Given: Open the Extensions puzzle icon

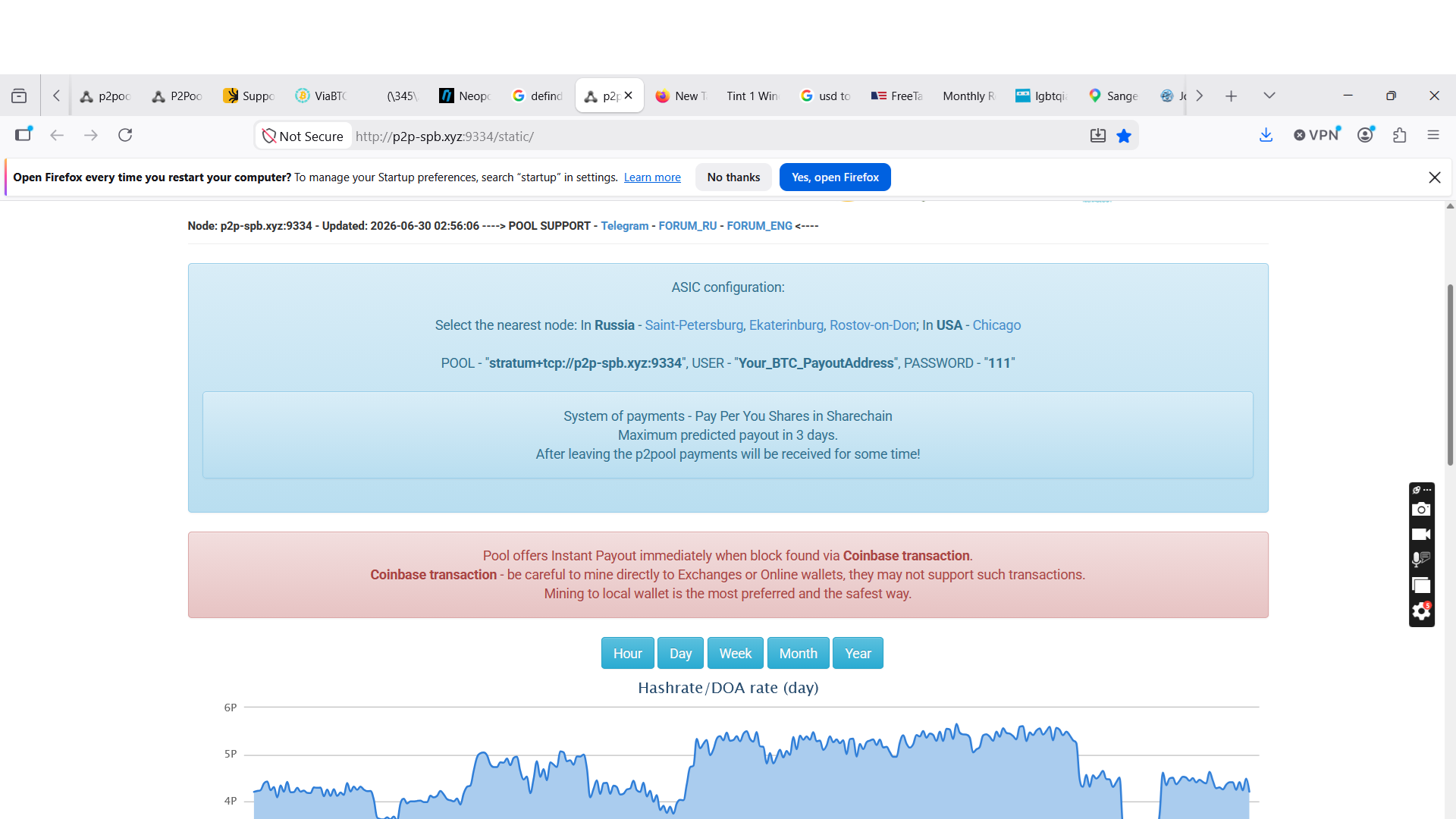Looking at the screenshot, I should (1400, 135).
